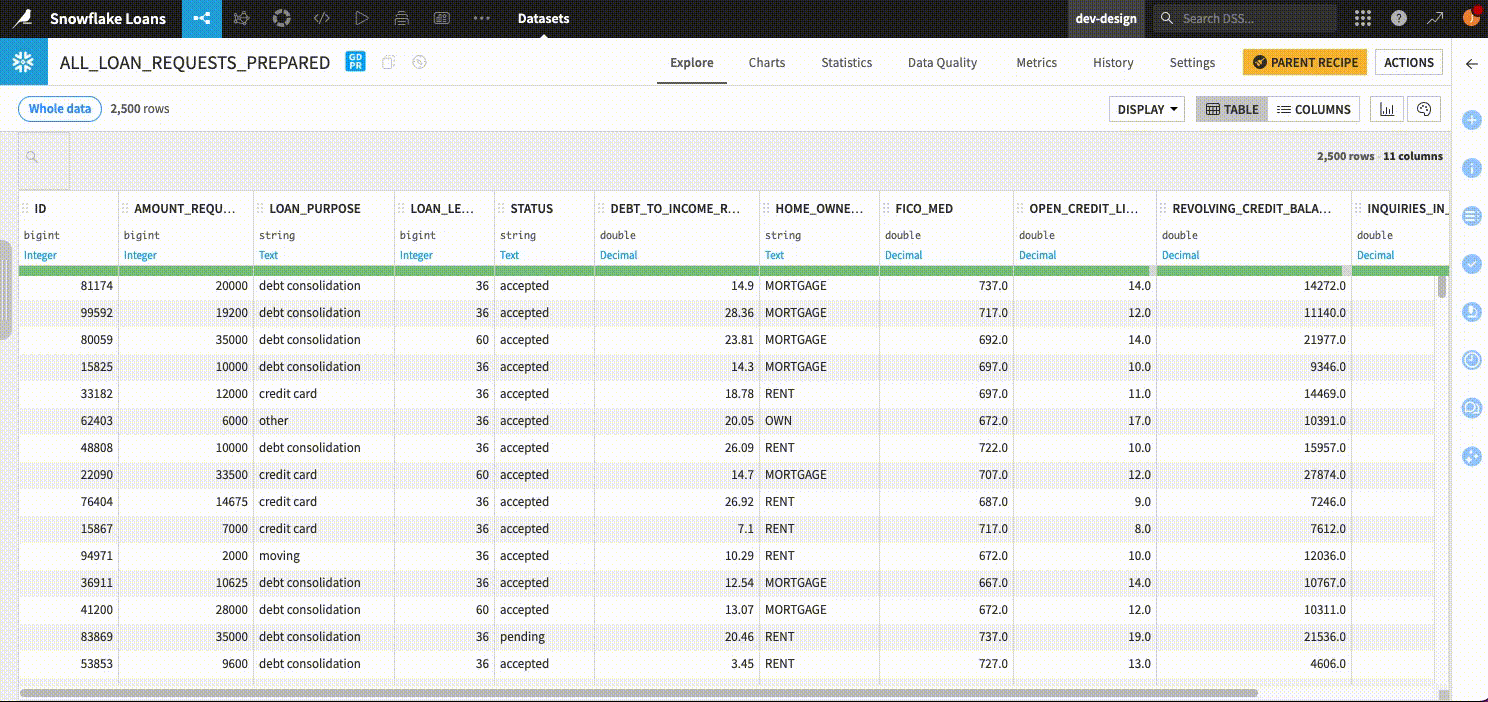Click the validity bar under OPEN_CREDIT_LI column
The image size is (1488, 702).
click(1085, 270)
